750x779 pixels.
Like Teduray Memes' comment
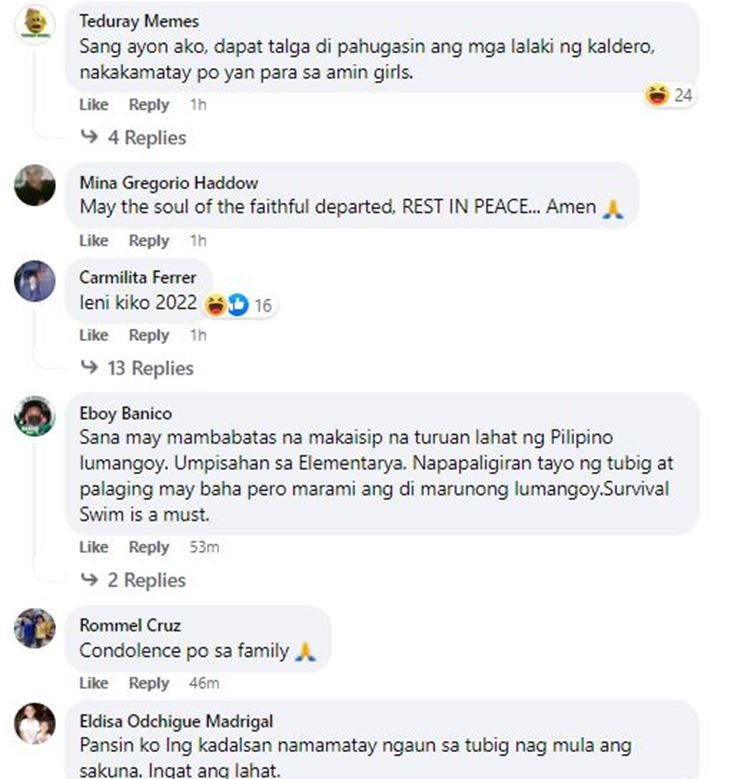coord(94,105)
